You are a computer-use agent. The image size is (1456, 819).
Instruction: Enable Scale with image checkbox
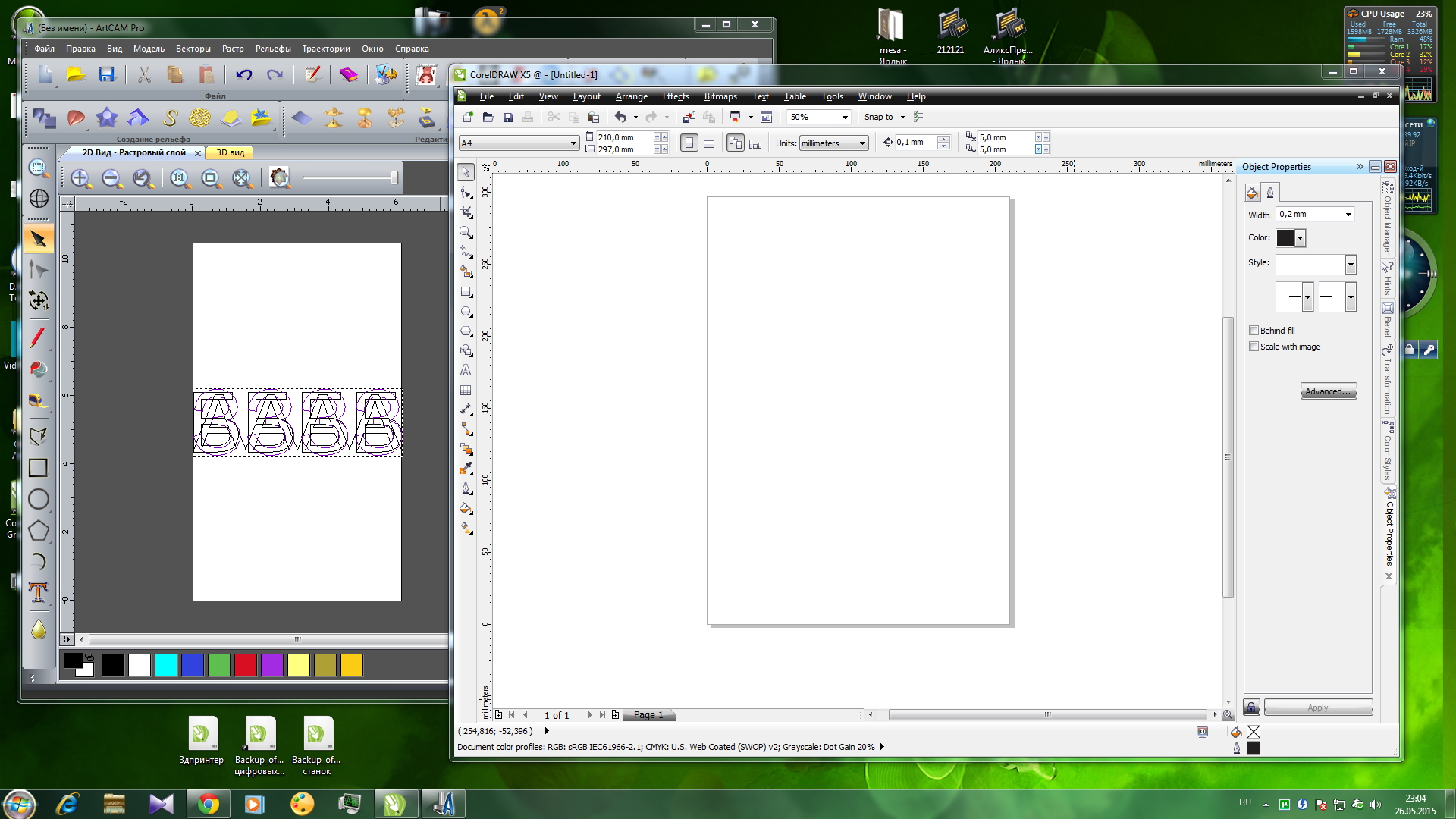1254,347
